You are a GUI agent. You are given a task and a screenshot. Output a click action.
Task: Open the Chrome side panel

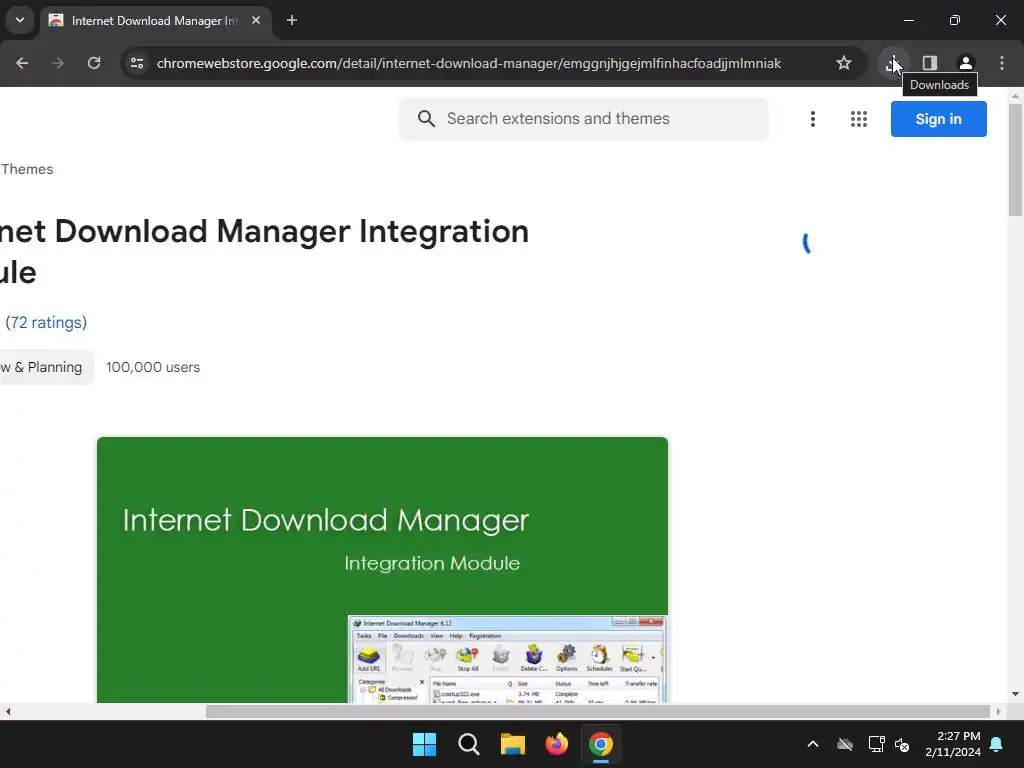(930, 63)
